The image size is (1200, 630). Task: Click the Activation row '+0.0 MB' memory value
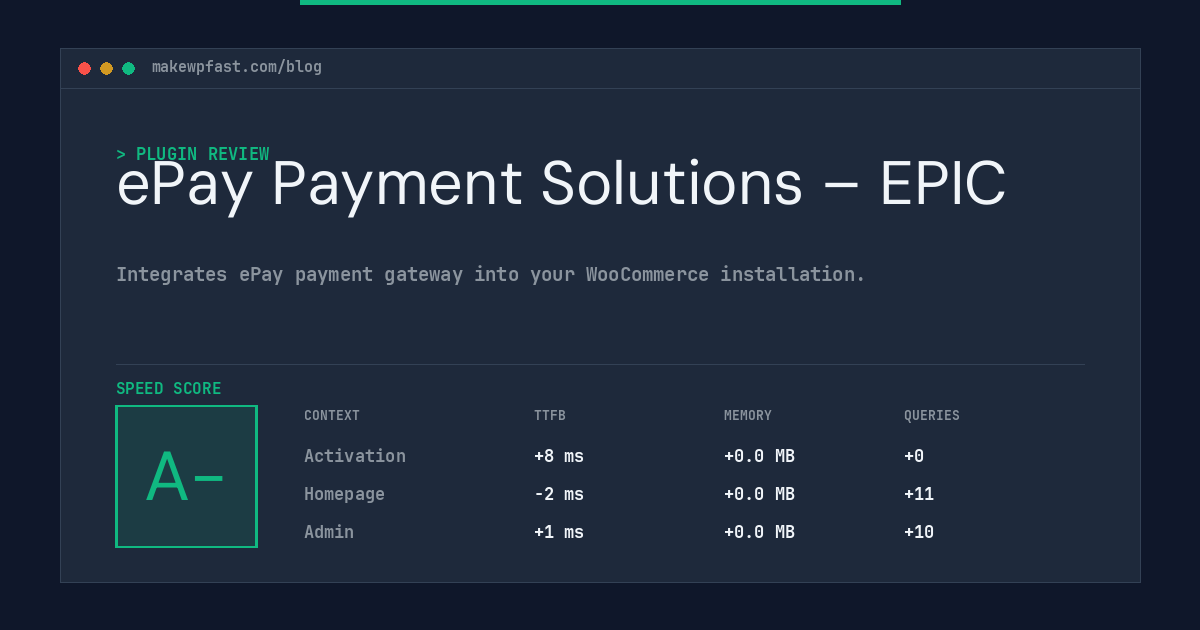[759, 456]
